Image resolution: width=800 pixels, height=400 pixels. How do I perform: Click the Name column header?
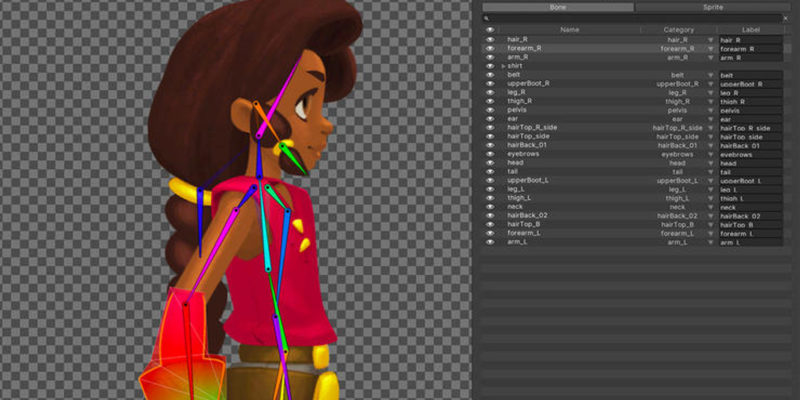coord(569,30)
